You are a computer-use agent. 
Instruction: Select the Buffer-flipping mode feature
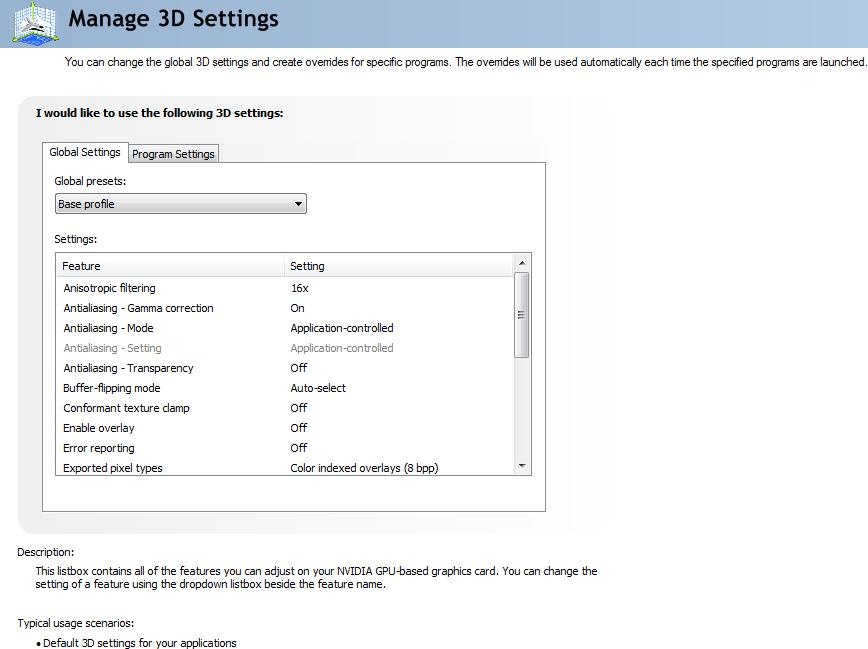(x=112, y=388)
